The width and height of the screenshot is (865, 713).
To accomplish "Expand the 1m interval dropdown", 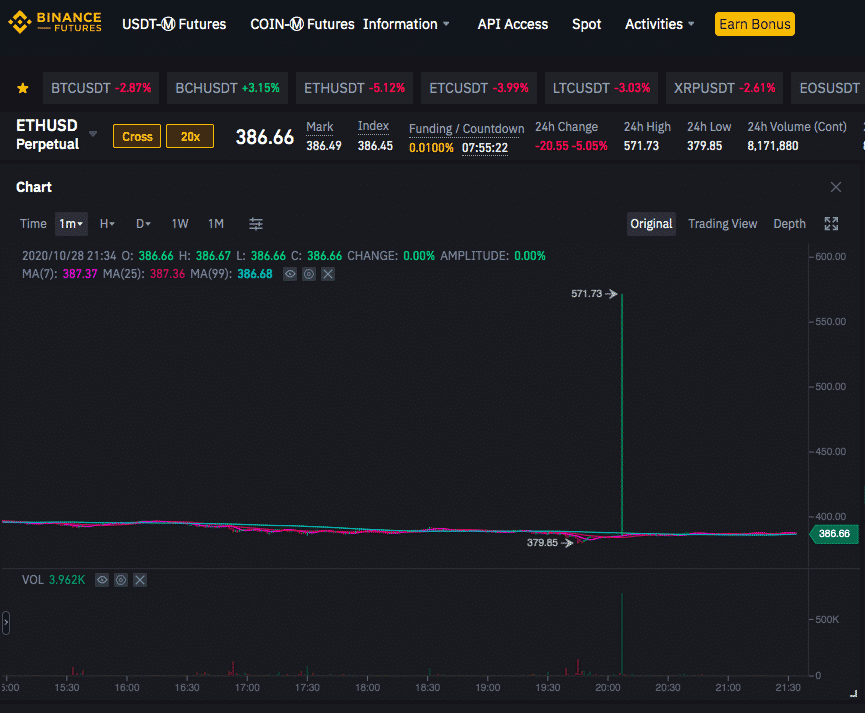I will pos(71,224).
